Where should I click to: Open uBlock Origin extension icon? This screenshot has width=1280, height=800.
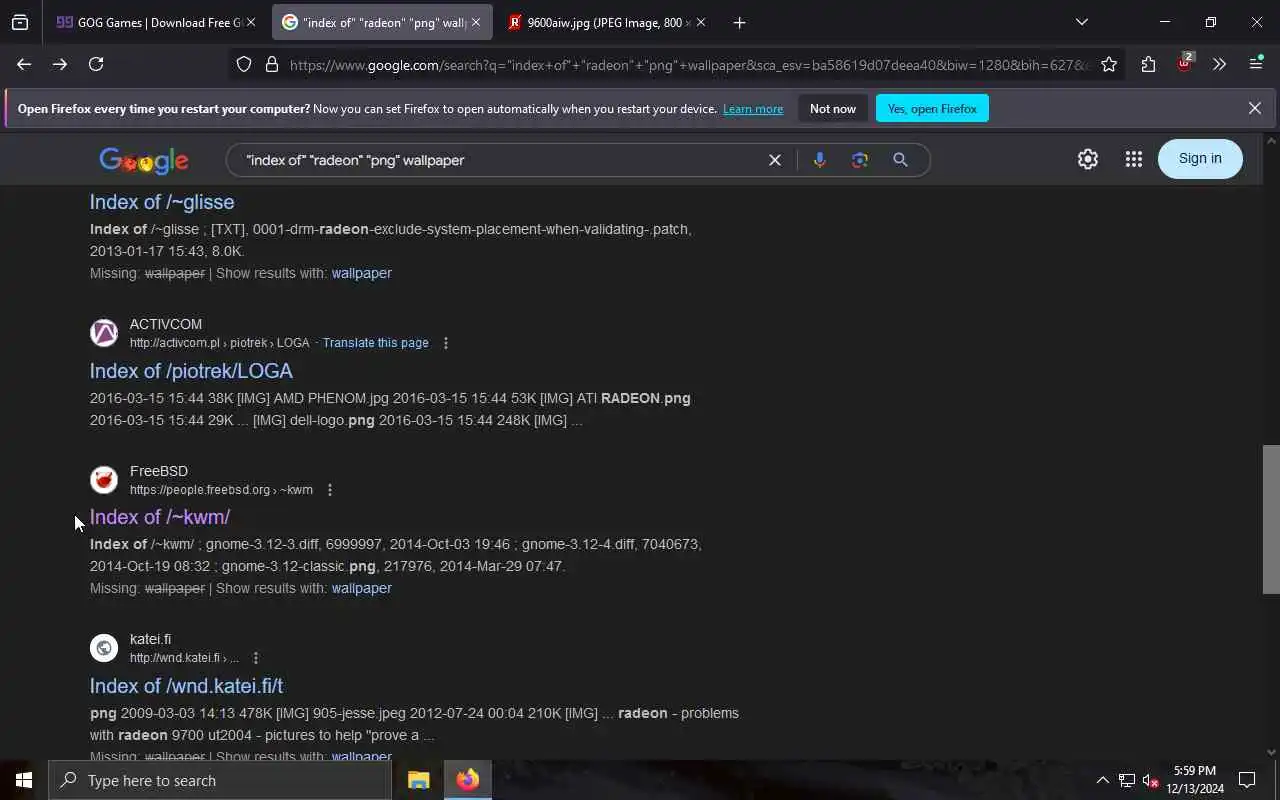(1184, 64)
